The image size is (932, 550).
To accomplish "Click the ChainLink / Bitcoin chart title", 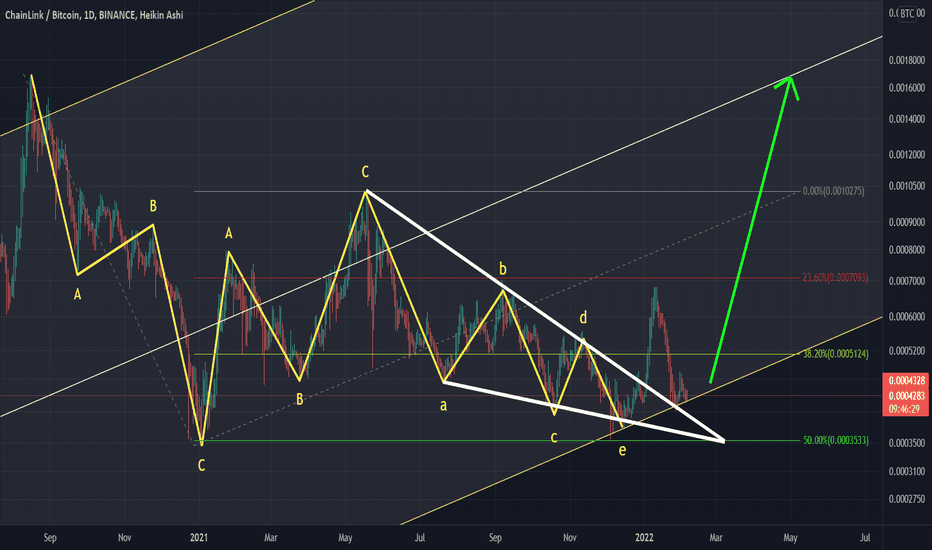I will coord(94,15).
